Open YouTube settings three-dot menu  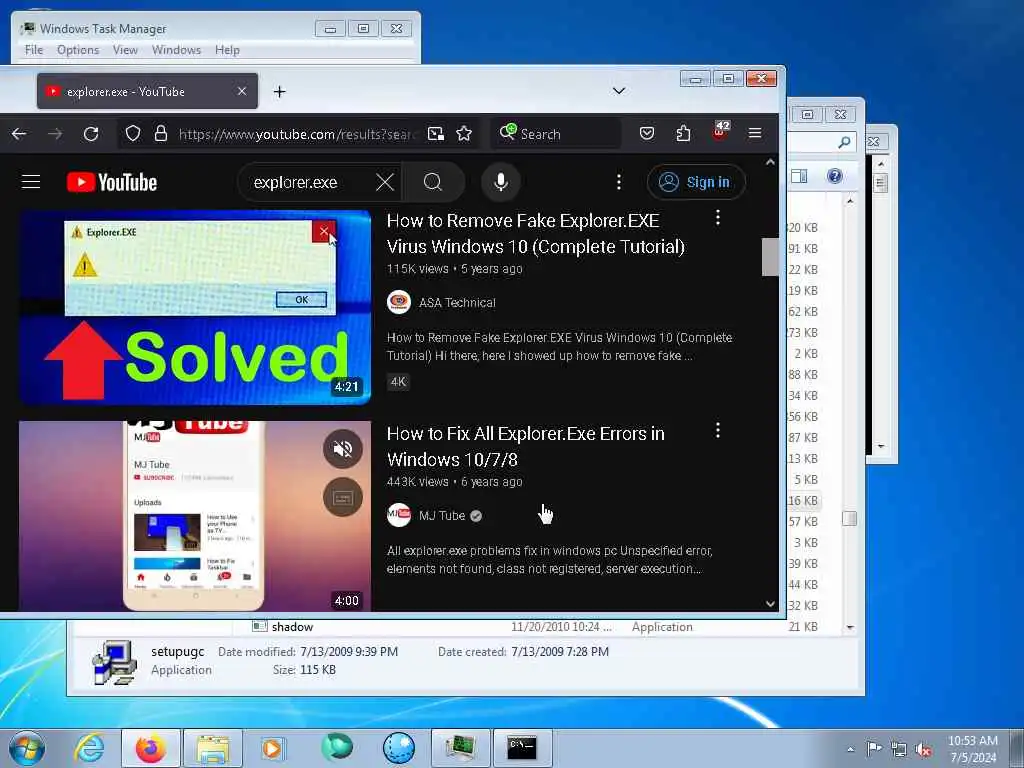pos(619,182)
